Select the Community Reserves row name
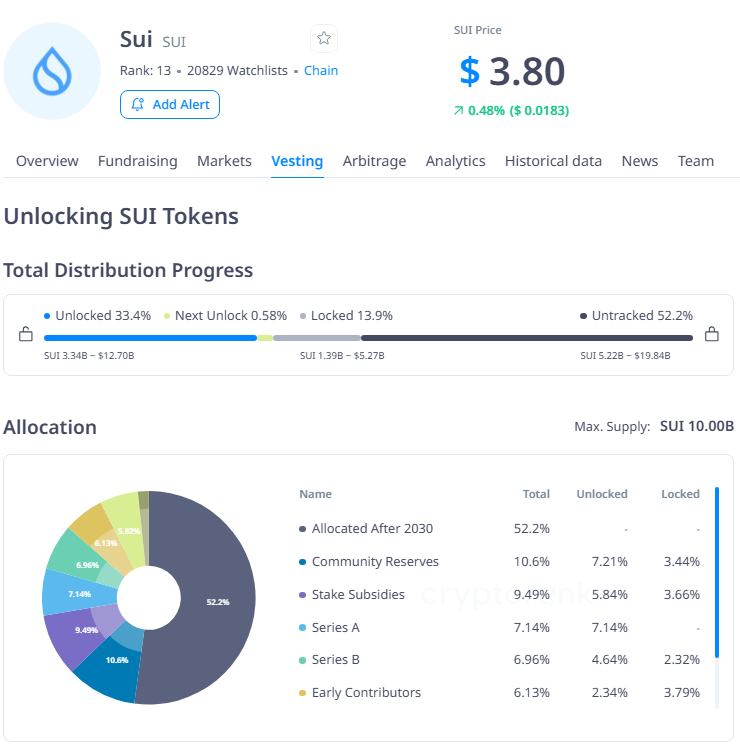 [x=375, y=562]
